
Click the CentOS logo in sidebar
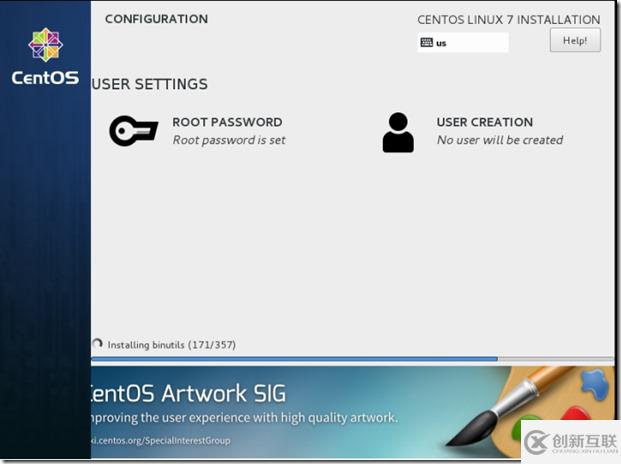45,57
